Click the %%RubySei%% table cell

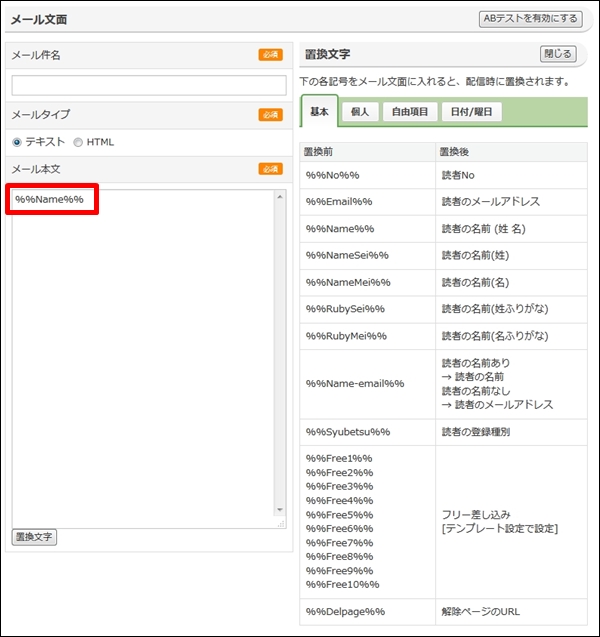coord(368,309)
